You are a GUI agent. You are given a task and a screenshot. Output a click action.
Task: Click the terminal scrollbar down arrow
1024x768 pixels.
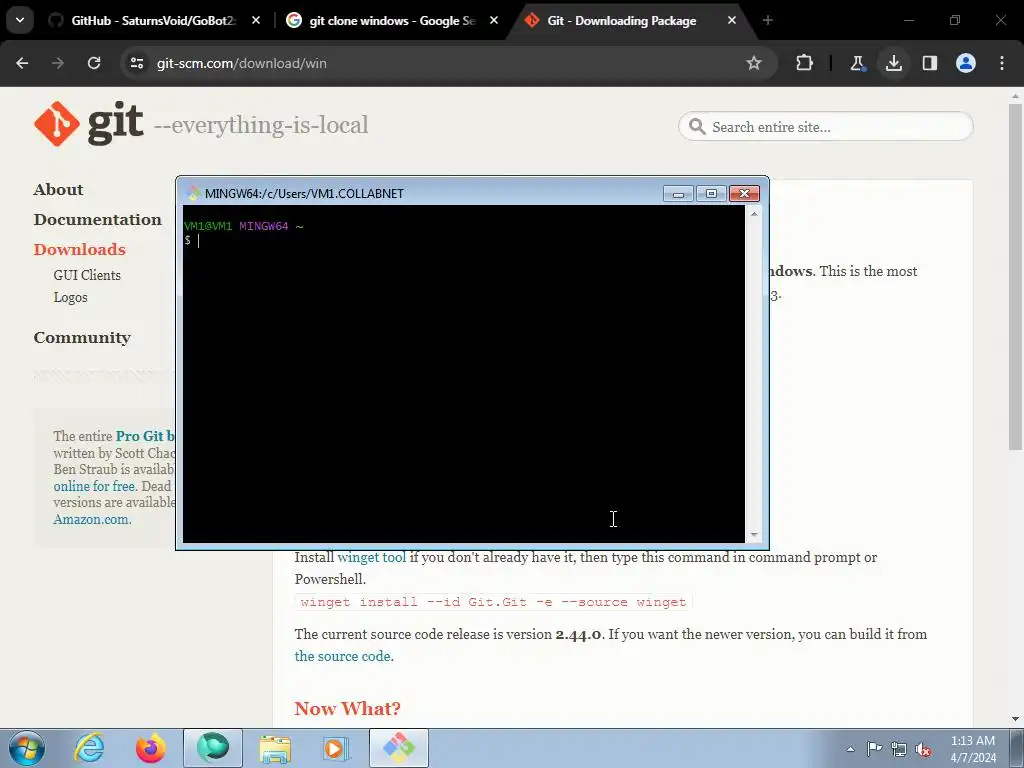(x=754, y=535)
